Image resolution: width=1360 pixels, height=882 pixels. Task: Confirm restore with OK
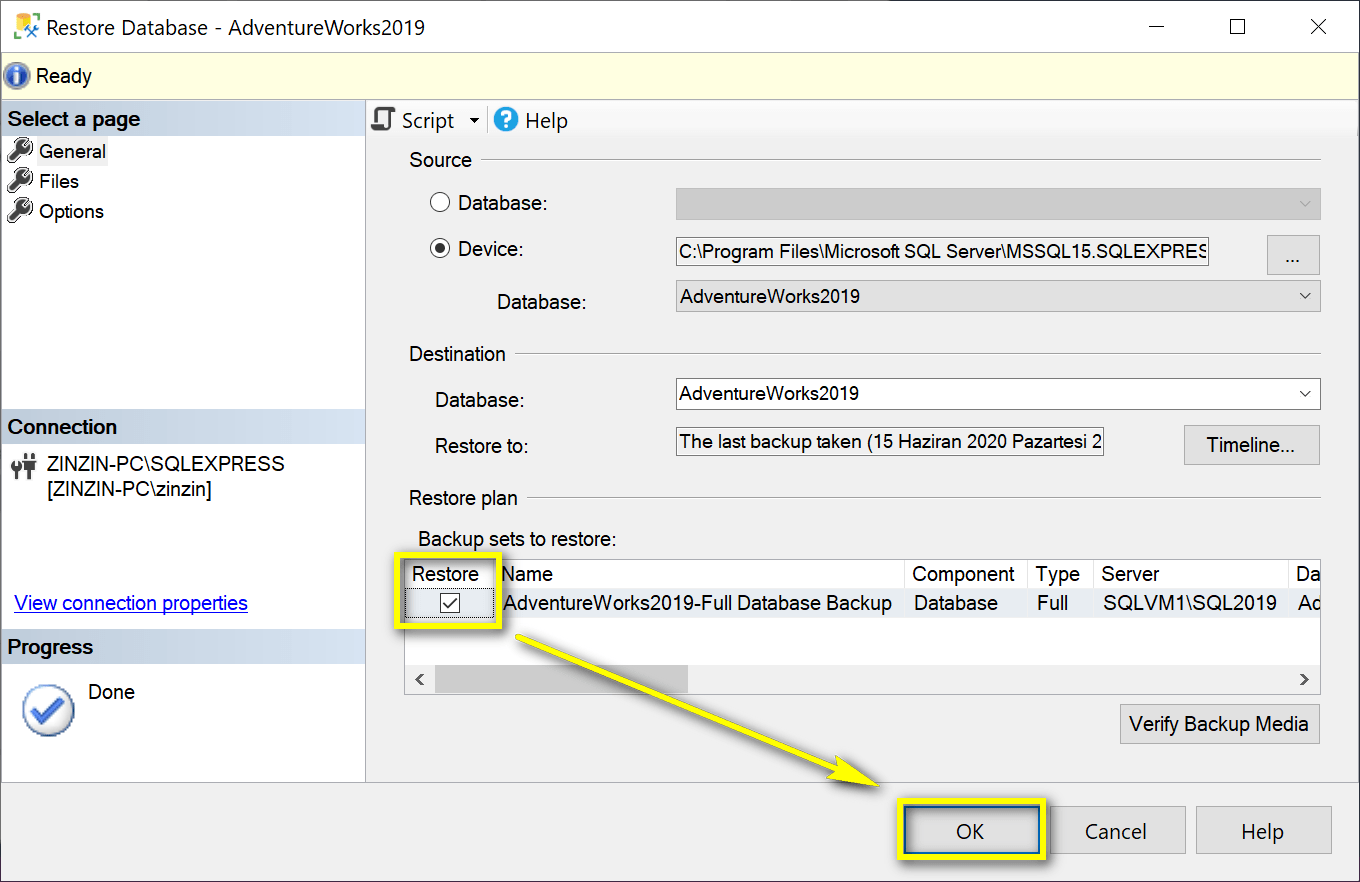[x=970, y=831]
